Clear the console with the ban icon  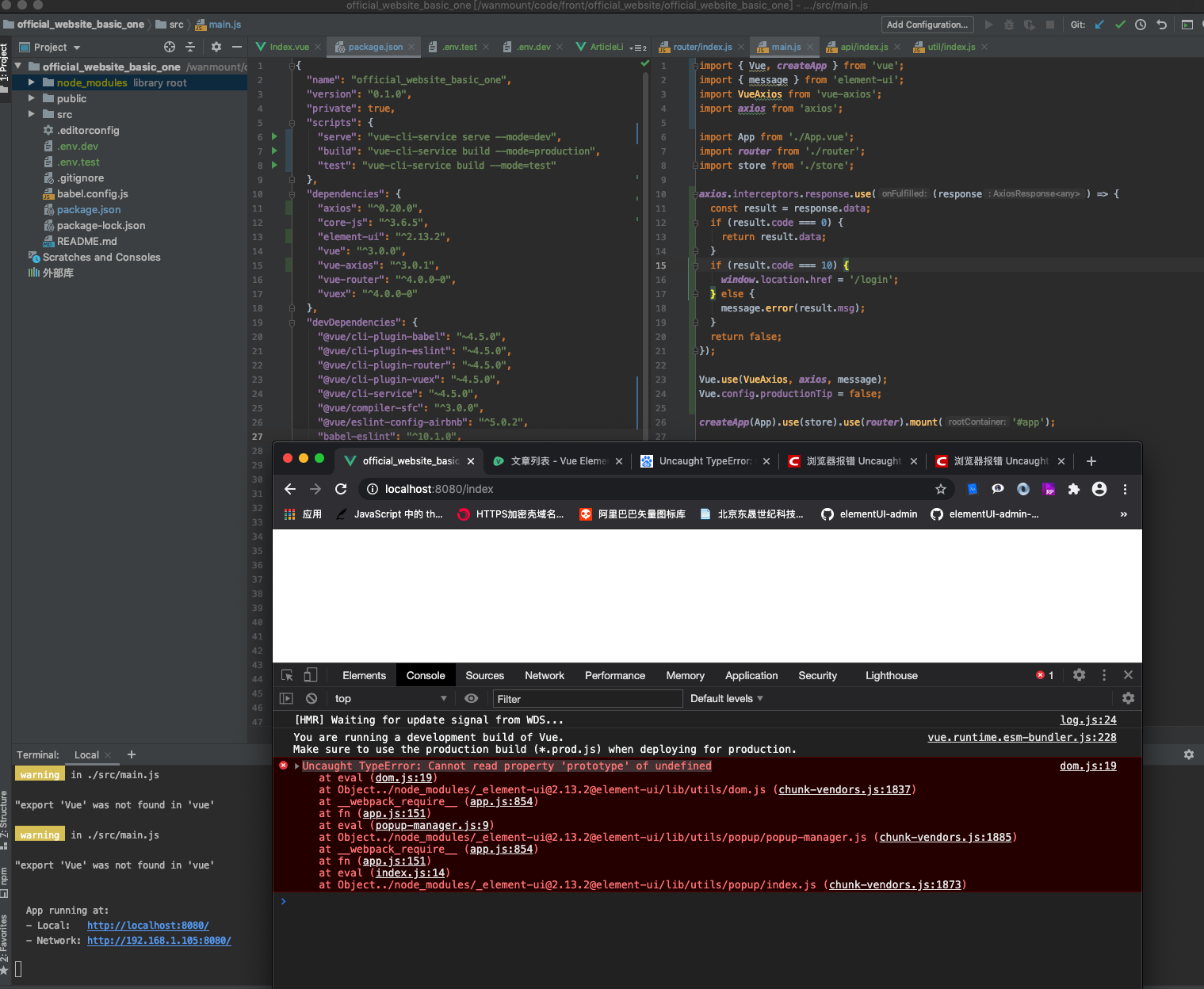312,698
